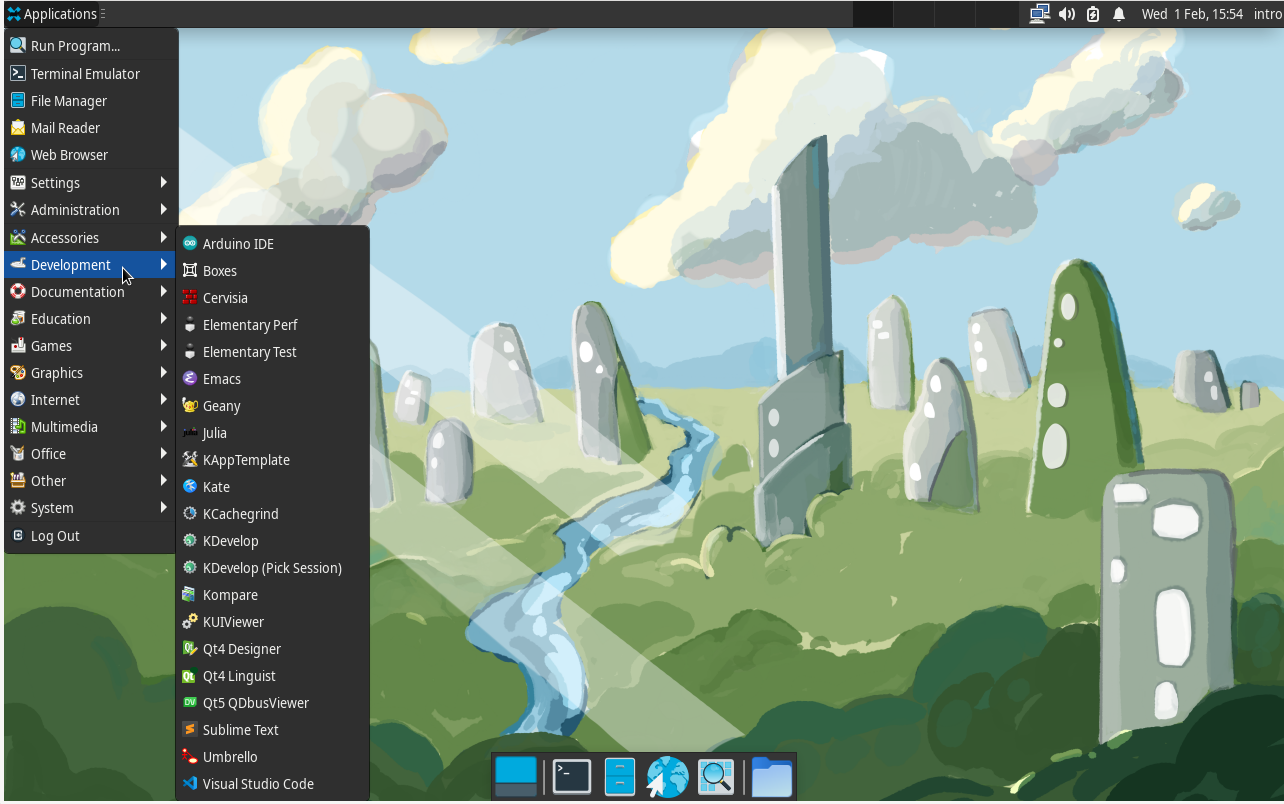Expand the Administration submenu arrow
This screenshot has width=1284, height=804.
point(163,209)
